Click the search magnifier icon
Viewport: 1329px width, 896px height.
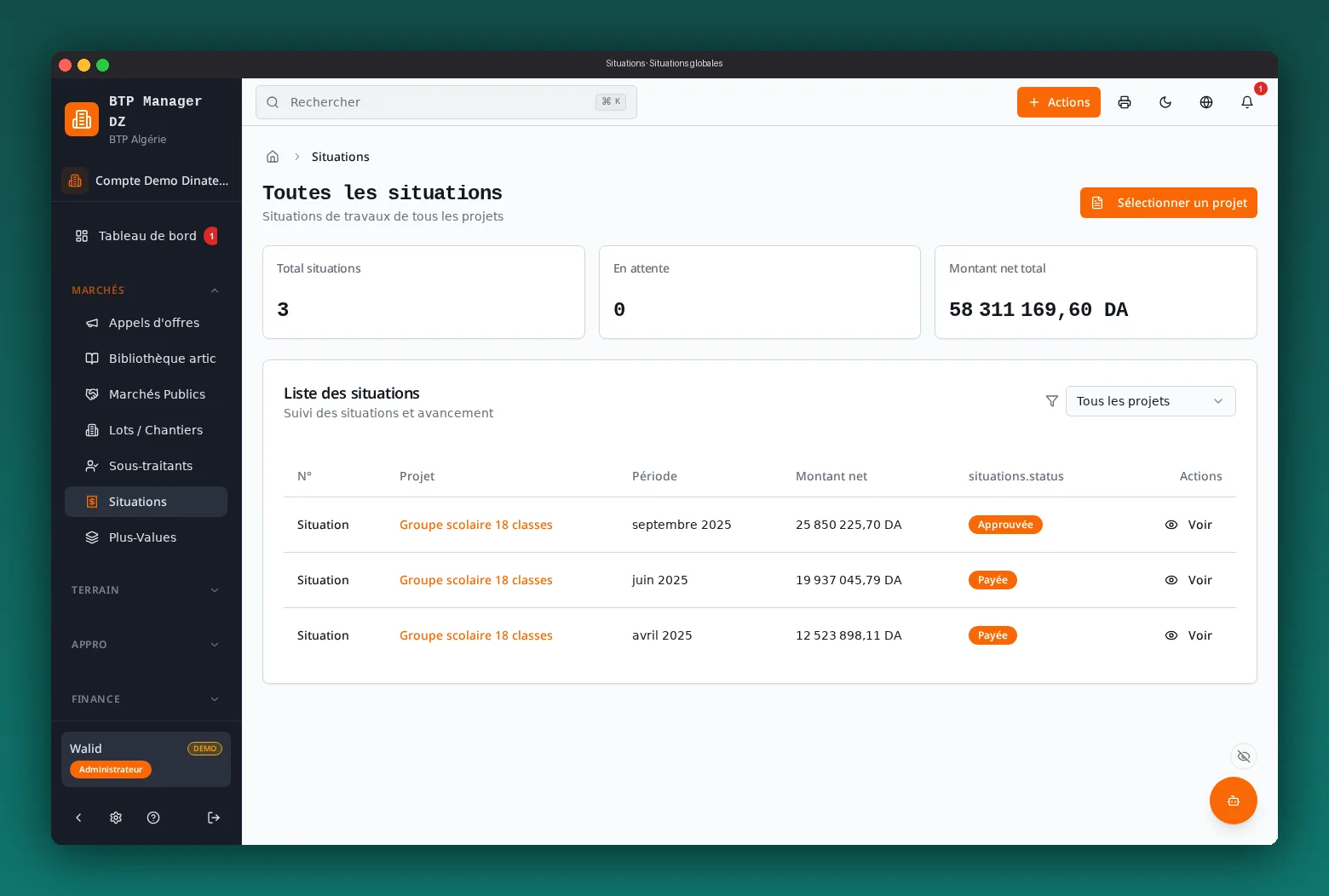point(273,102)
